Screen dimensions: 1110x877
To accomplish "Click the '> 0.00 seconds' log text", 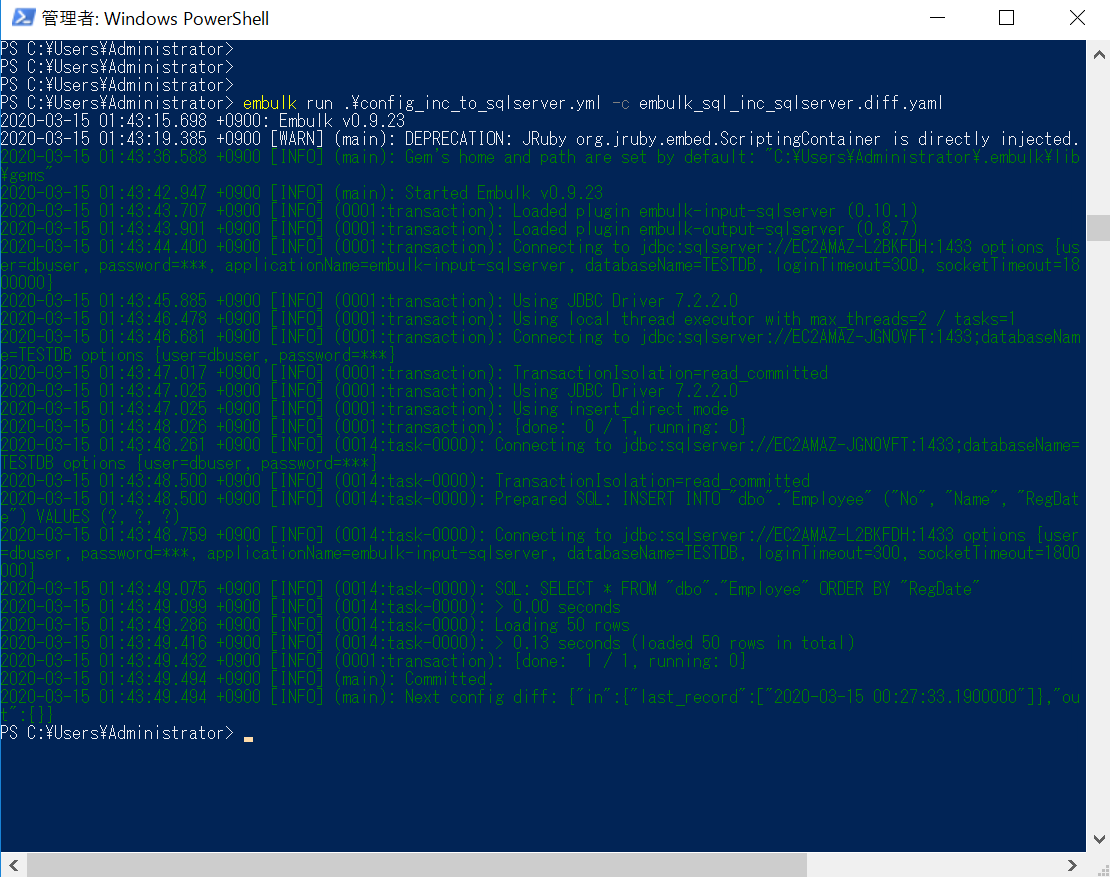I will (x=558, y=607).
